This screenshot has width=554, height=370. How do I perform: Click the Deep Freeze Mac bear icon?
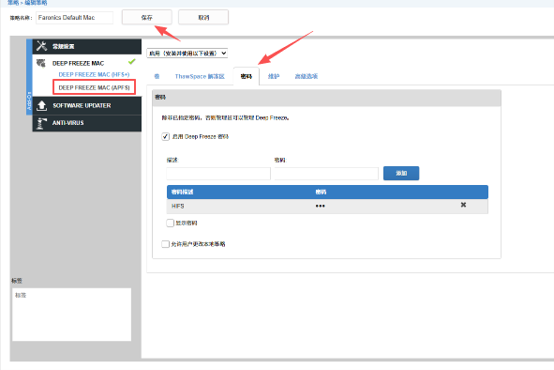[x=41, y=63]
